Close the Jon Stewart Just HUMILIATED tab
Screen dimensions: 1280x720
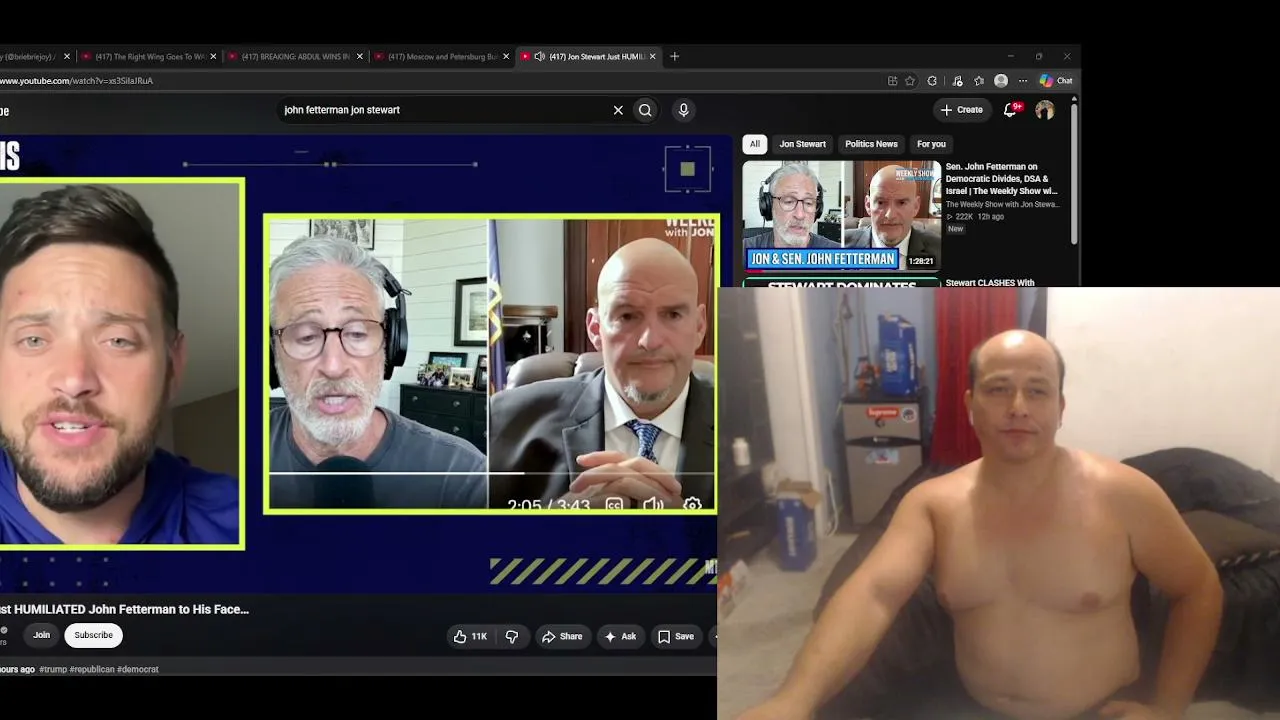(653, 57)
